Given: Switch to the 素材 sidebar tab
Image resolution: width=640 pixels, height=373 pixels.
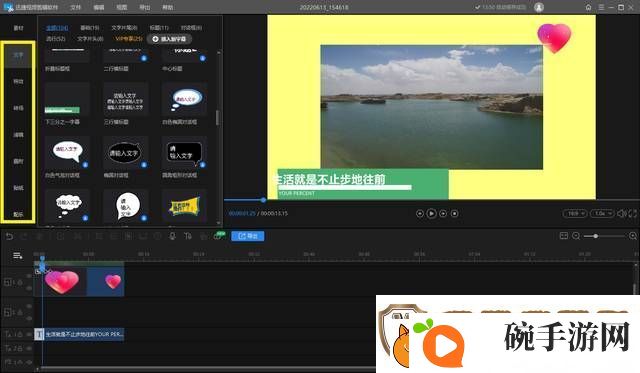Looking at the screenshot, I should [18, 28].
